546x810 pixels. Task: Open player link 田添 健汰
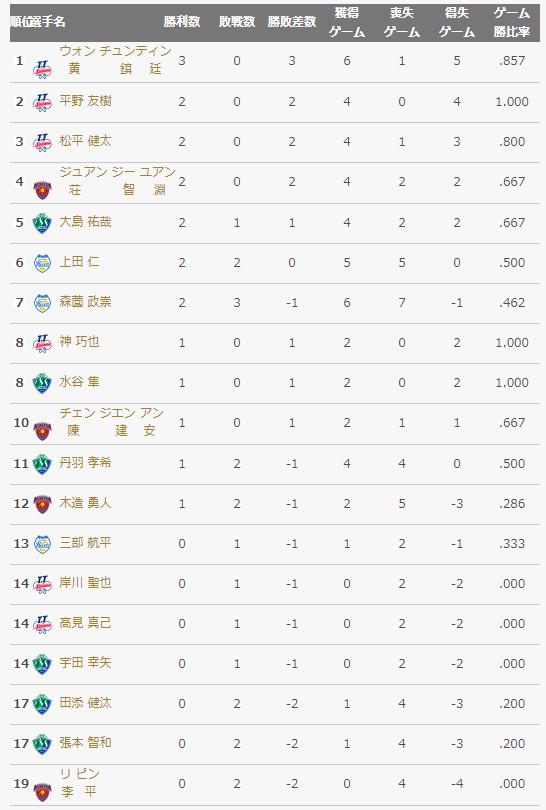pos(85,702)
